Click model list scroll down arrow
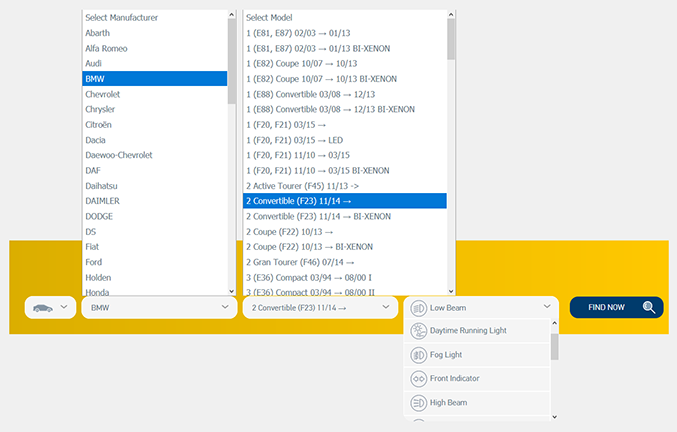 click(451, 291)
